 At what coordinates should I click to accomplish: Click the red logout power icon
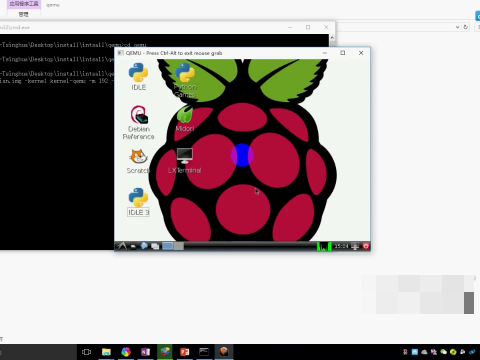click(x=366, y=246)
